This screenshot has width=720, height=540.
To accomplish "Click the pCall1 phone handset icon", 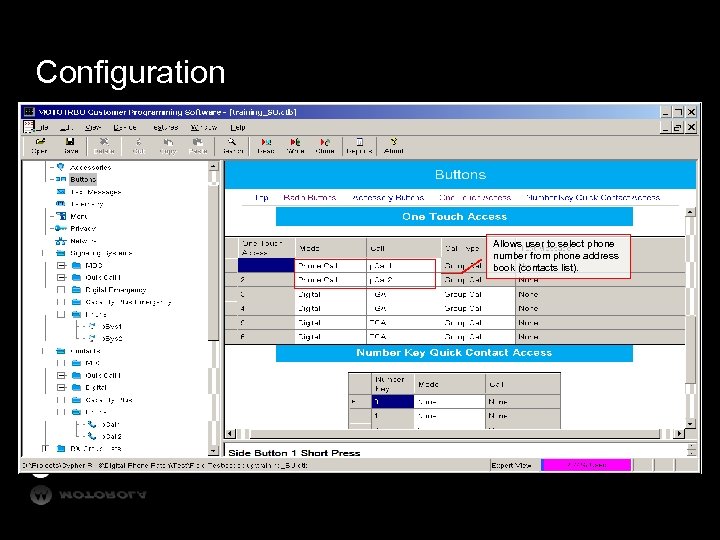I will pyautogui.click(x=92, y=424).
